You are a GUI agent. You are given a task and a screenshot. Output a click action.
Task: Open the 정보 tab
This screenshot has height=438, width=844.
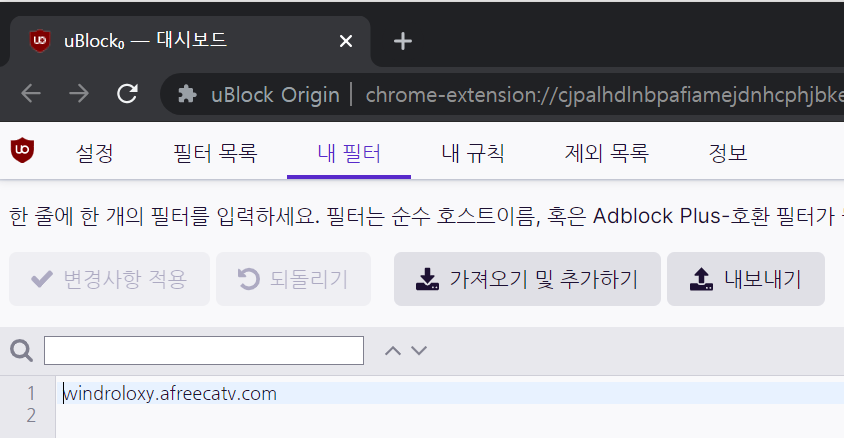[x=728, y=153]
